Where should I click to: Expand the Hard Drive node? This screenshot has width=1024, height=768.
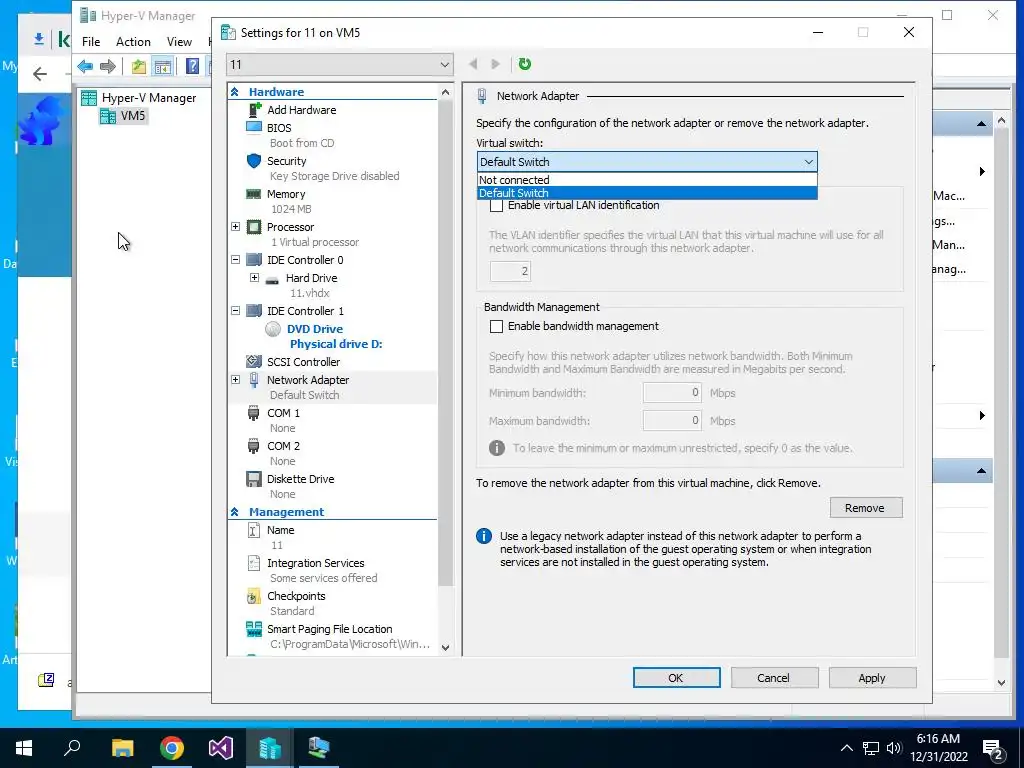tap(254, 278)
